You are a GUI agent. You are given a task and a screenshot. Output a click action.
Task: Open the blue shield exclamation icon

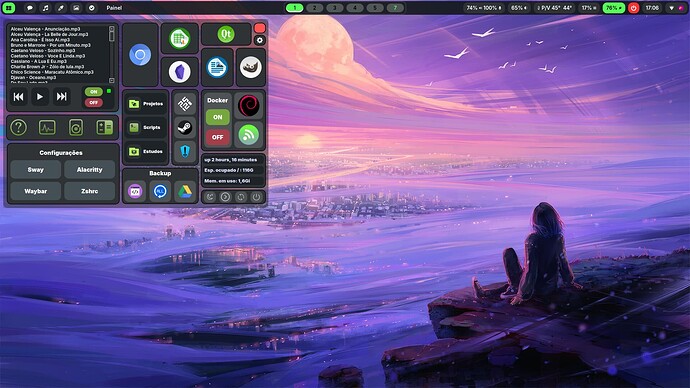pyautogui.click(x=185, y=151)
